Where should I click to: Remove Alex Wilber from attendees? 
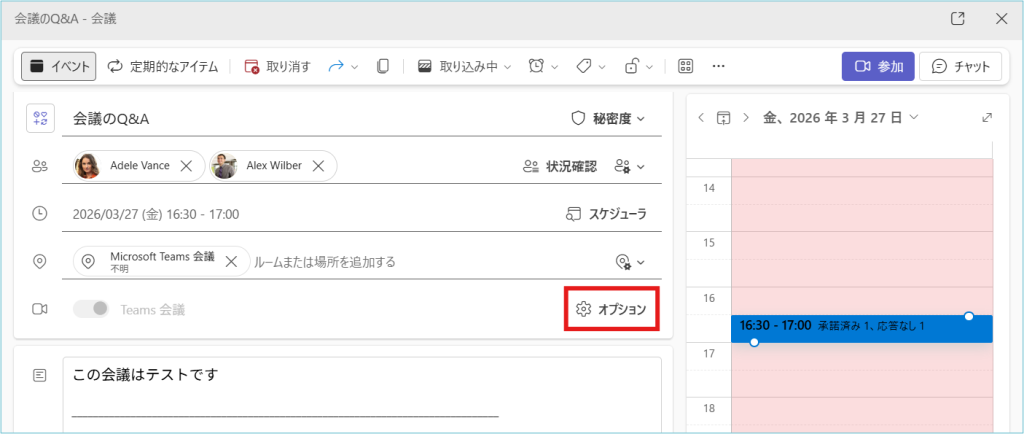[318, 167]
